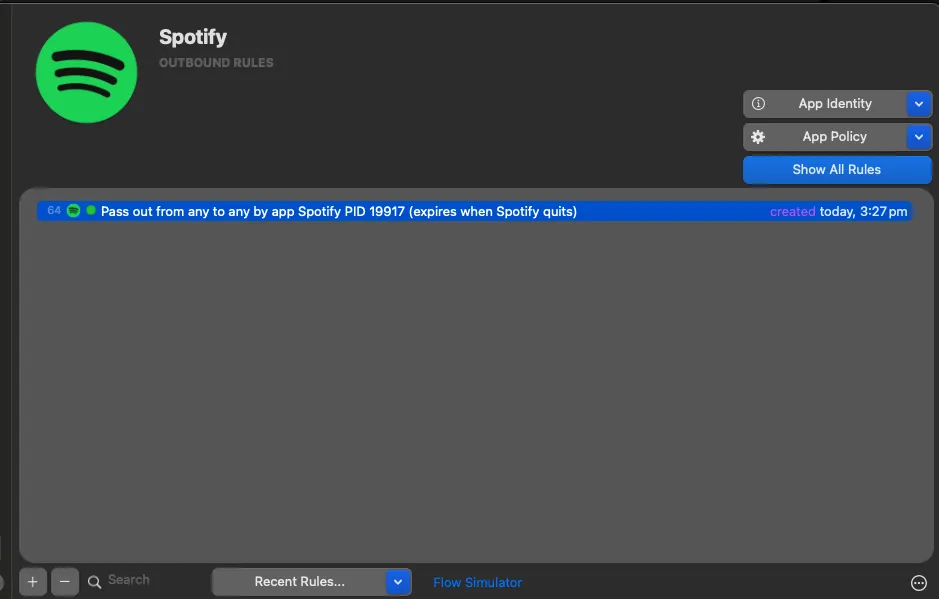This screenshot has height=599, width=939.
Task: Open the Flow Simulator link
Action: (477, 582)
